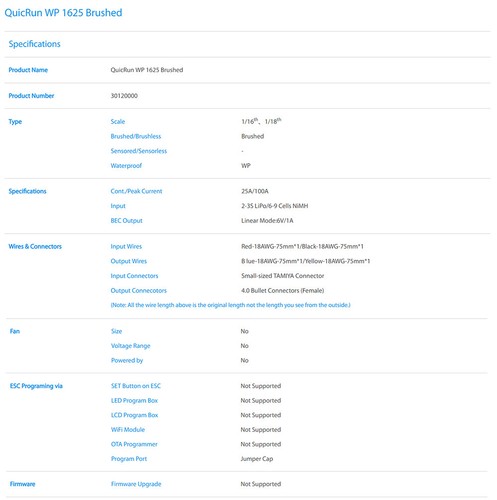The image size is (497, 500).
Task: Select the Fan Voltage Range label
Action: [x=131, y=346]
